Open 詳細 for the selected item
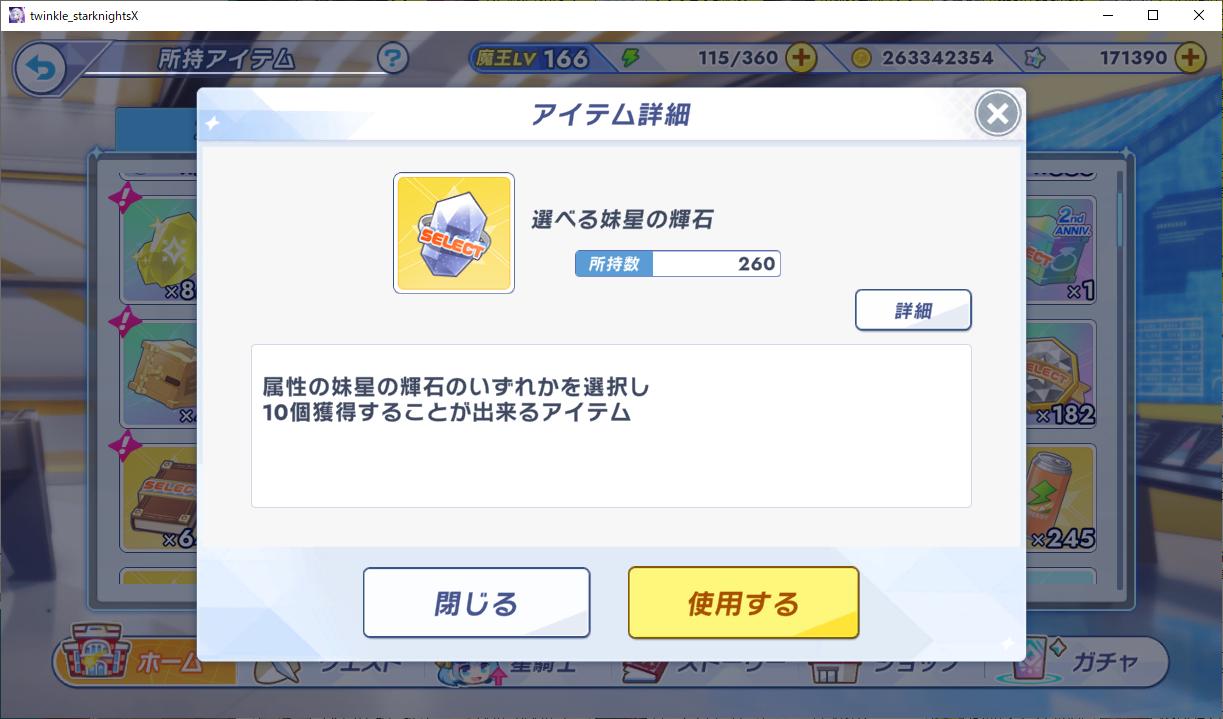This screenshot has height=719, width=1223. tap(913, 310)
